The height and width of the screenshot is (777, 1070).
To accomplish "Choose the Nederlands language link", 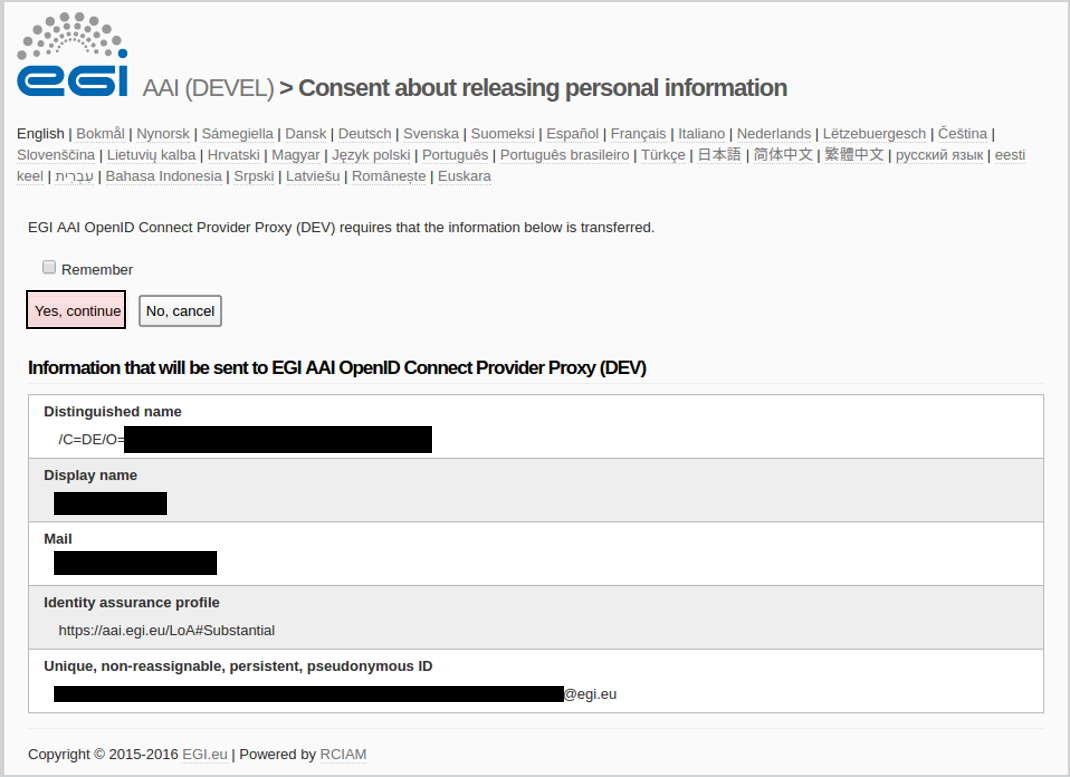I will click(x=774, y=134).
